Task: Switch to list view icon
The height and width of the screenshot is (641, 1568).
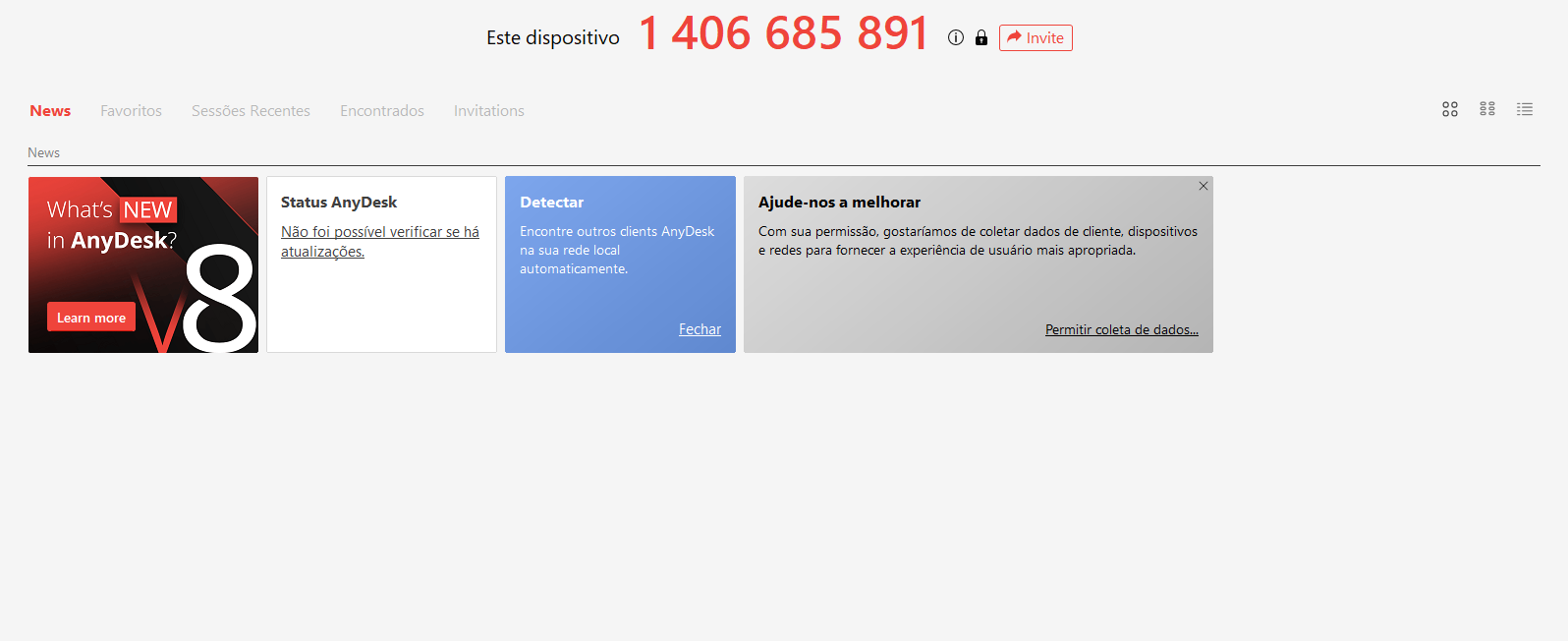Action: (x=1525, y=109)
